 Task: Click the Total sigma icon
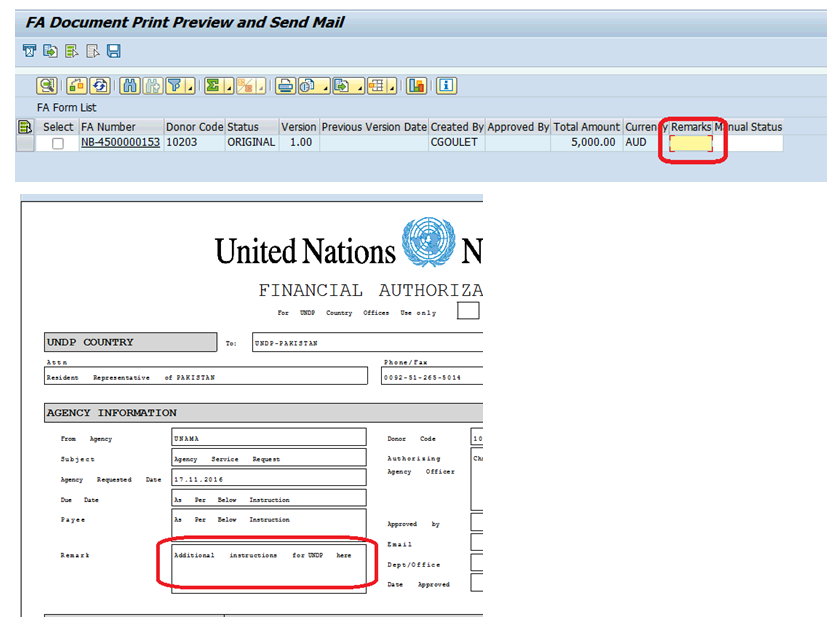coord(213,86)
